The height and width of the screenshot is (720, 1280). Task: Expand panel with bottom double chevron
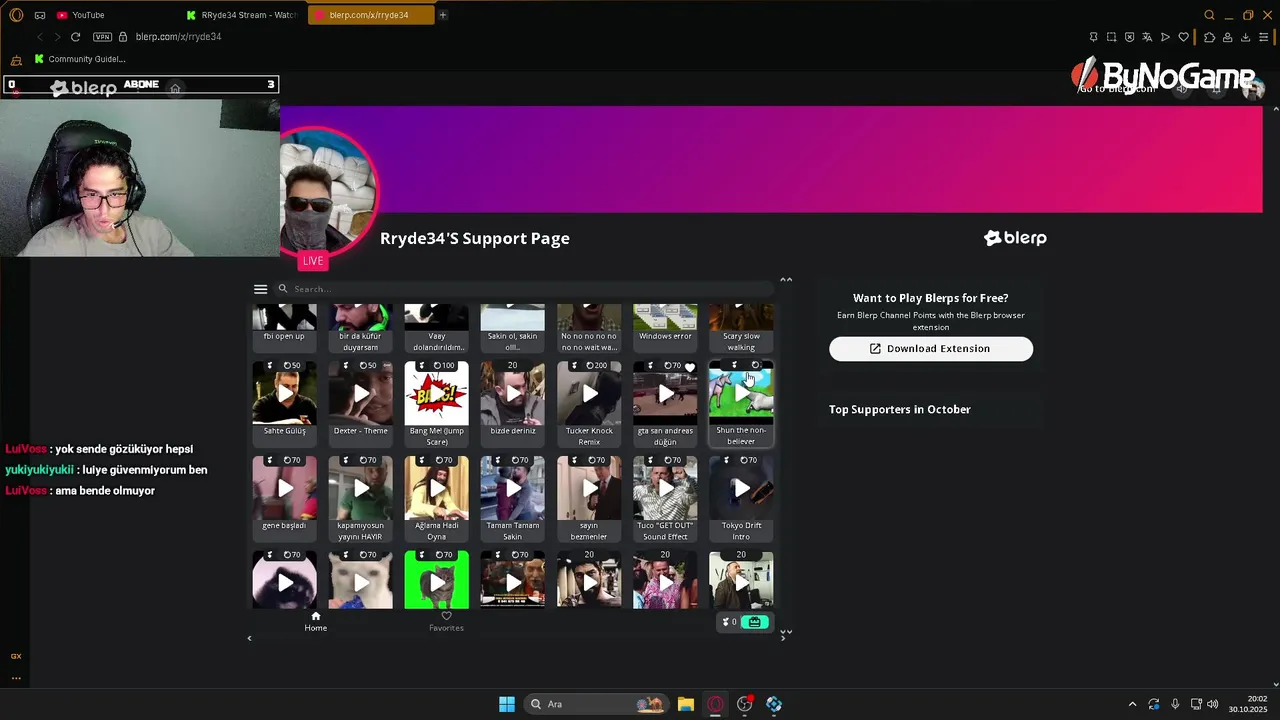[x=786, y=632]
